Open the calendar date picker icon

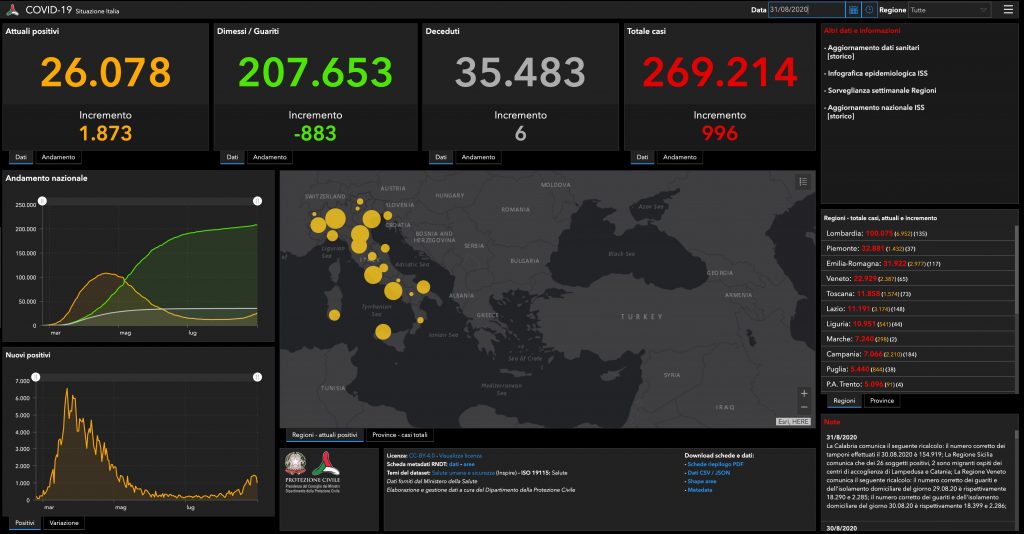(853, 10)
